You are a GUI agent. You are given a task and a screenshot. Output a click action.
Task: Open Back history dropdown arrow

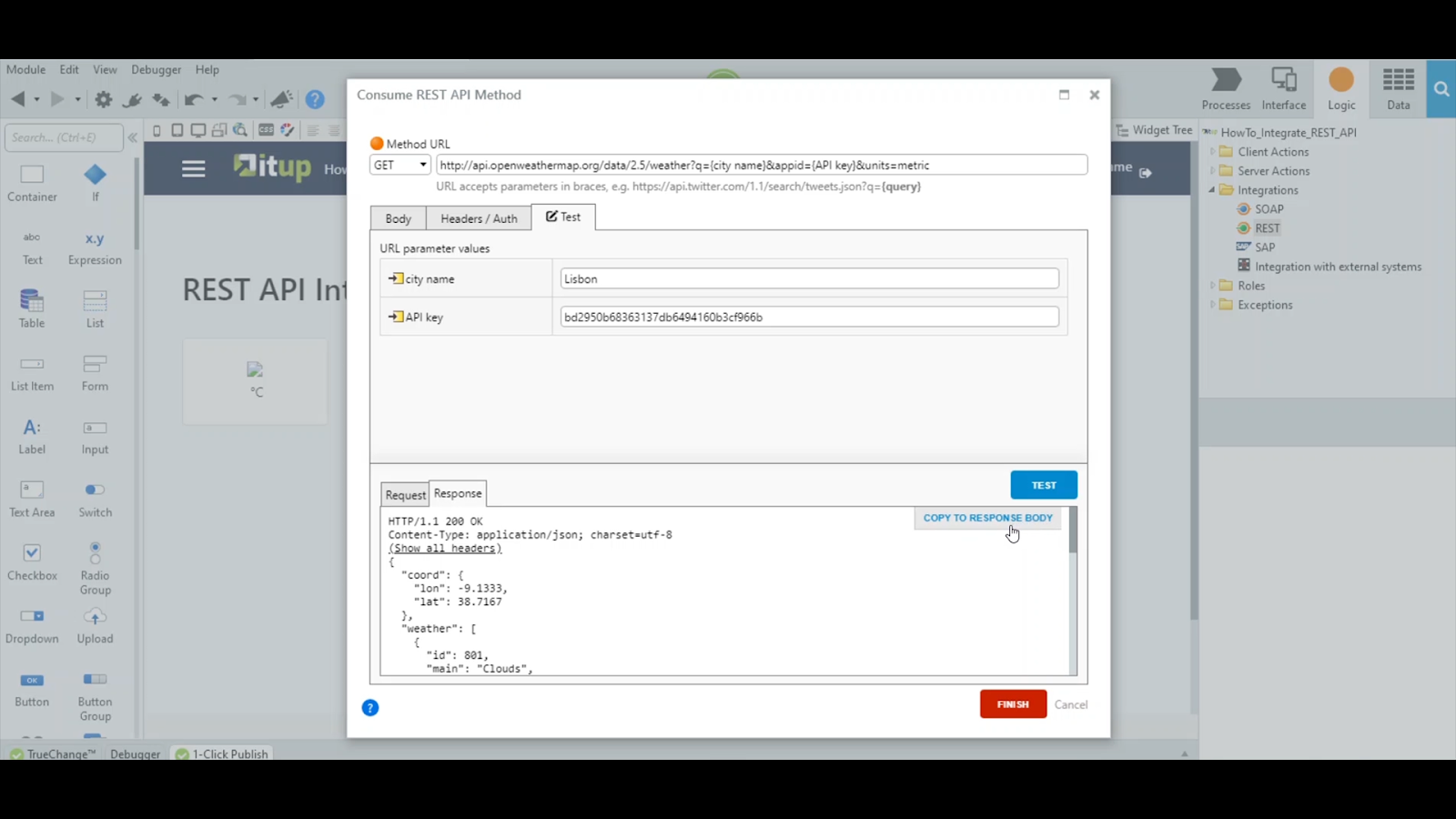click(36, 99)
